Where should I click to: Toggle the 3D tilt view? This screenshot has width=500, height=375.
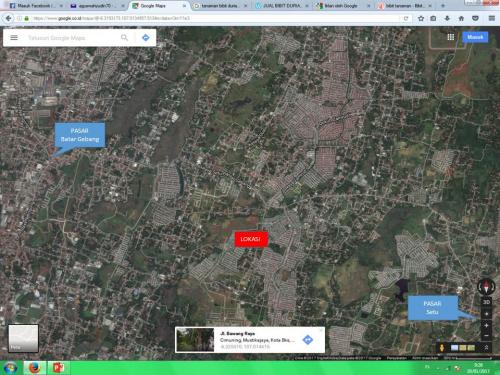486,302
